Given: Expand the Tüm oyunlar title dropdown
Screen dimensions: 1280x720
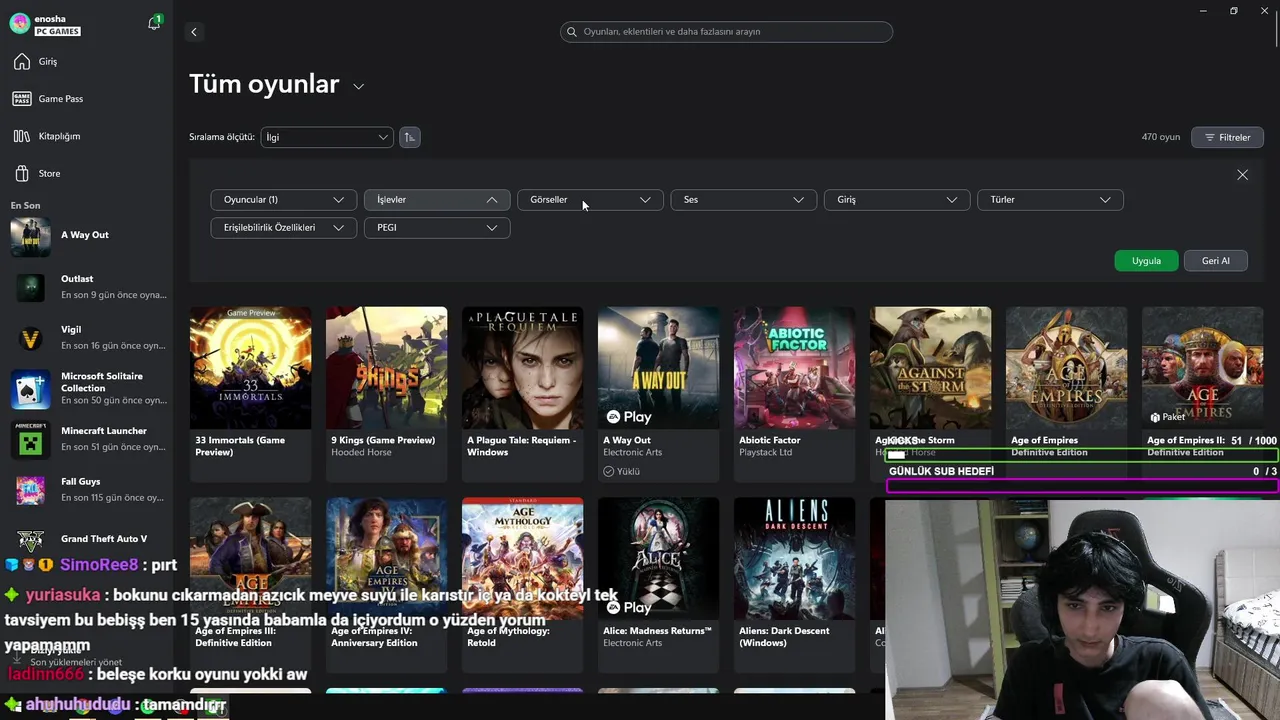Looking at the screenshot, I should click(358, 87).
